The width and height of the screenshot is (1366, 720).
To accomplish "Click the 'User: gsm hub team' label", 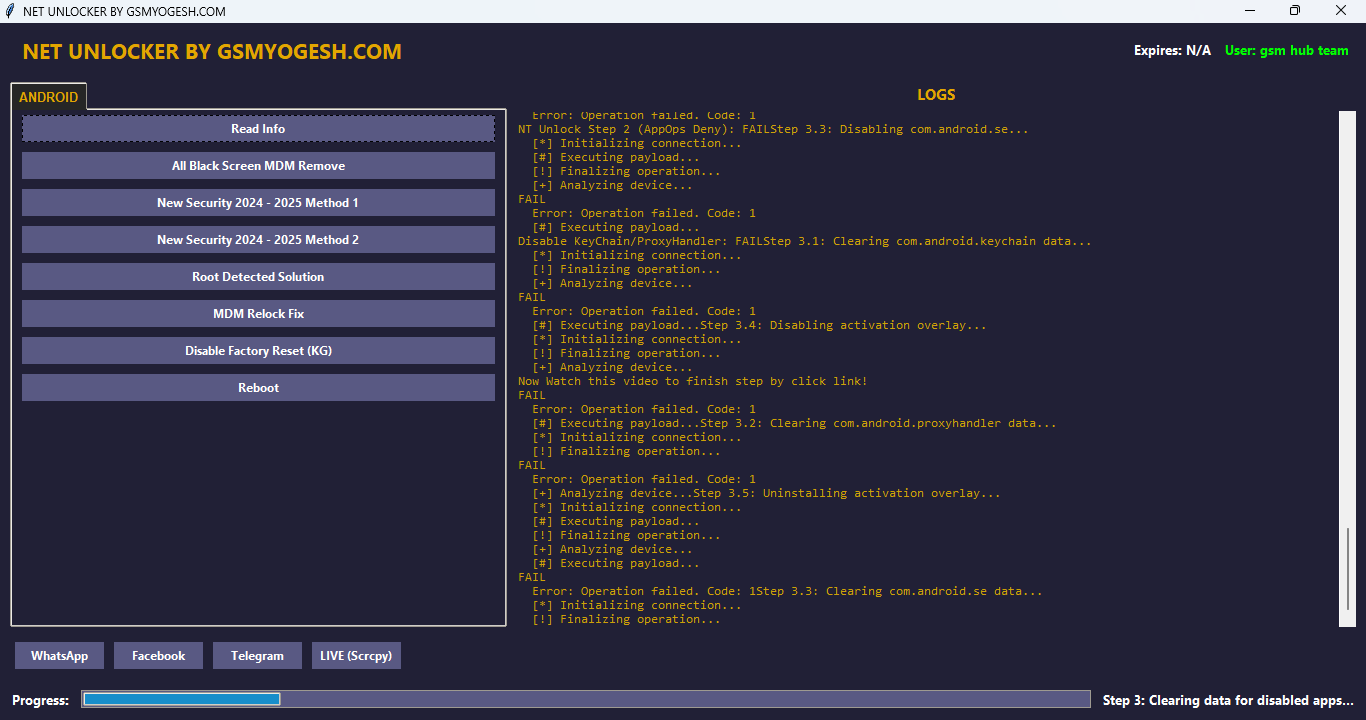I will click(1286, 50).
